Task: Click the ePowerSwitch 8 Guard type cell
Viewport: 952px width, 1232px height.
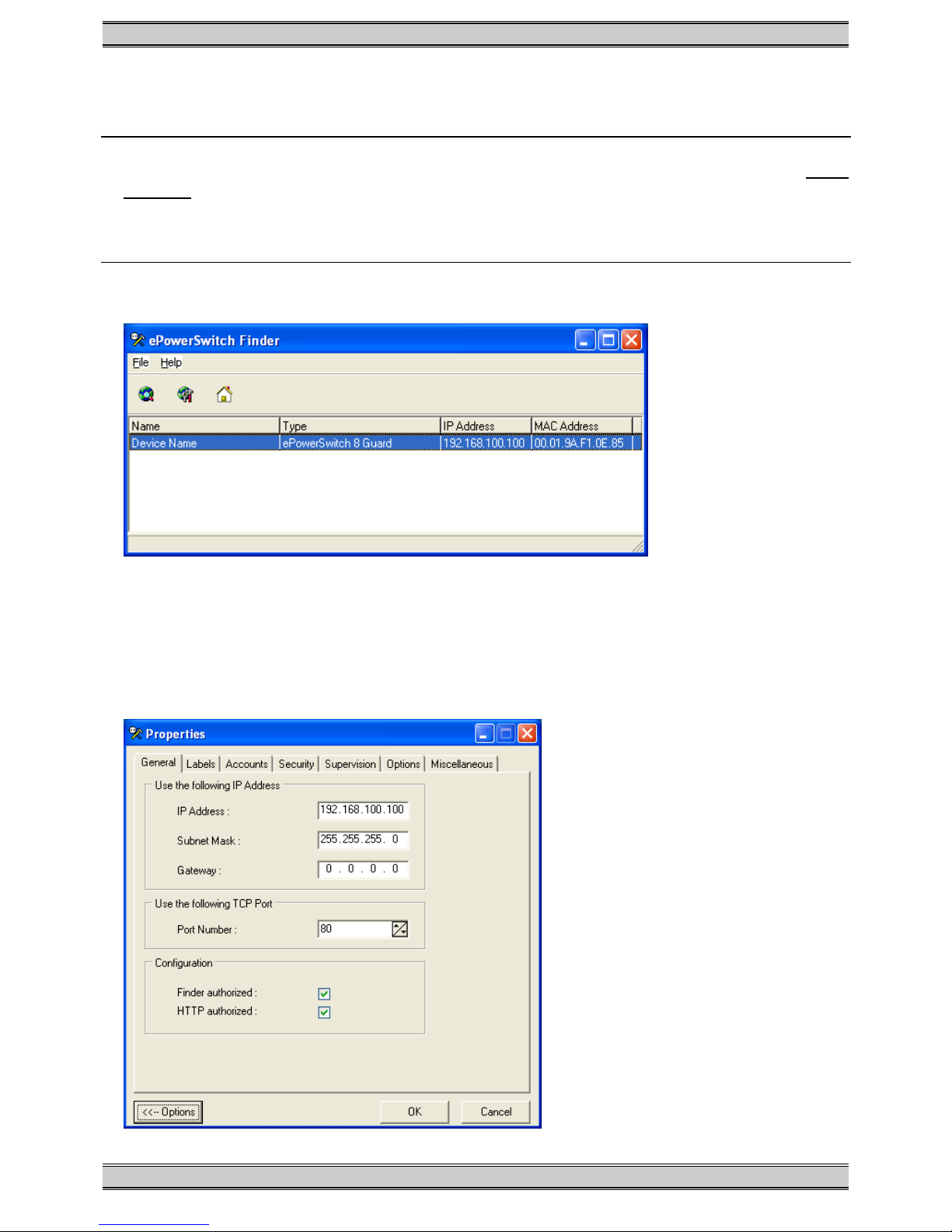Action: click(360, 443)
